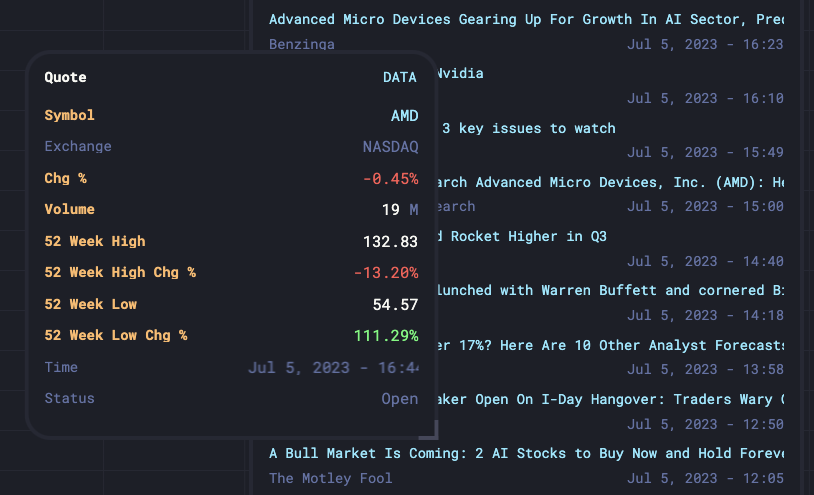Open the 'lunched with Warren Buffett' headline
The height and width of the screenshot is (495, 814).
tap(610, 290)
